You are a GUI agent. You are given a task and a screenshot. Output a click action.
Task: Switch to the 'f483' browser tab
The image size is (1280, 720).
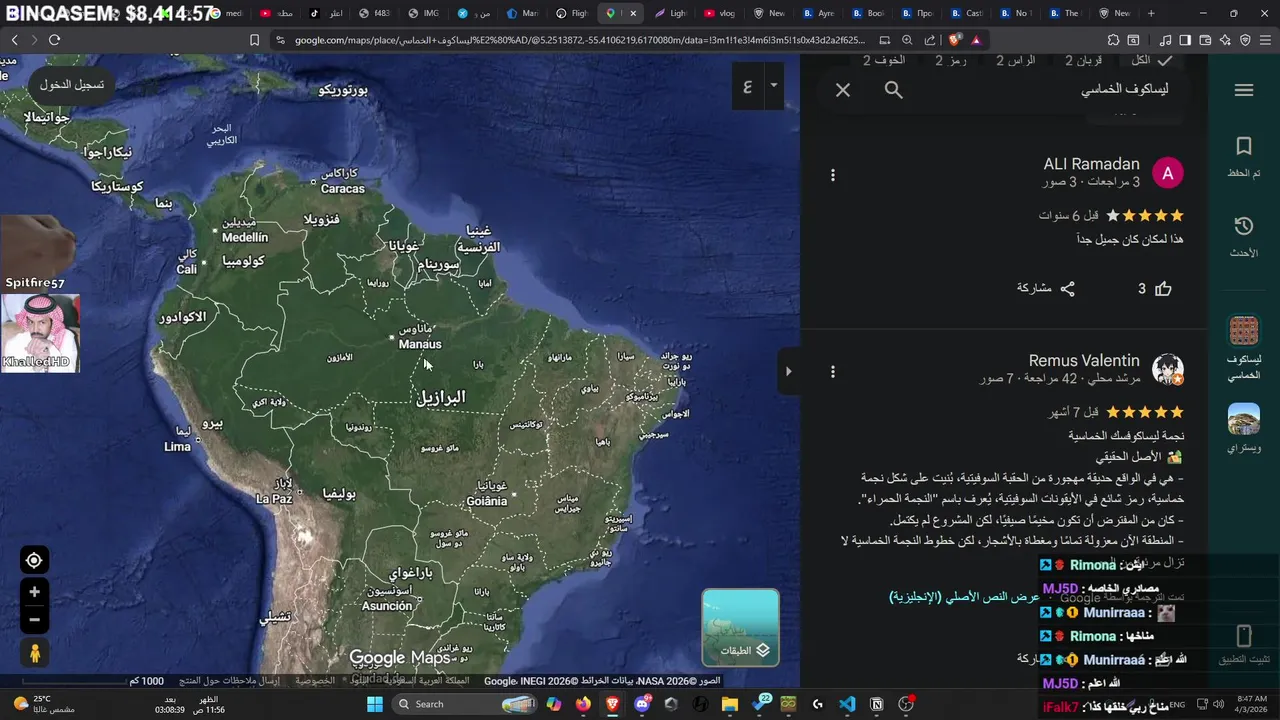374,13
